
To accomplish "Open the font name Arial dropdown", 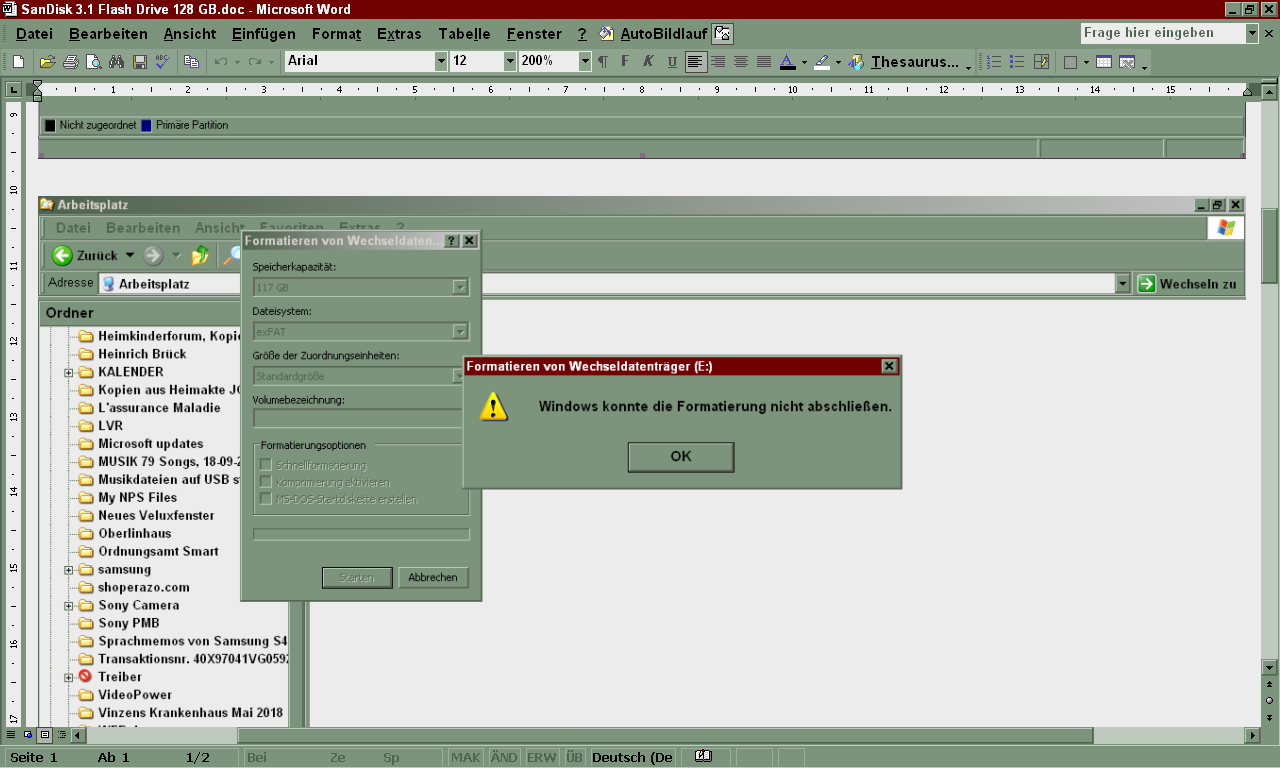I will 441,61.
